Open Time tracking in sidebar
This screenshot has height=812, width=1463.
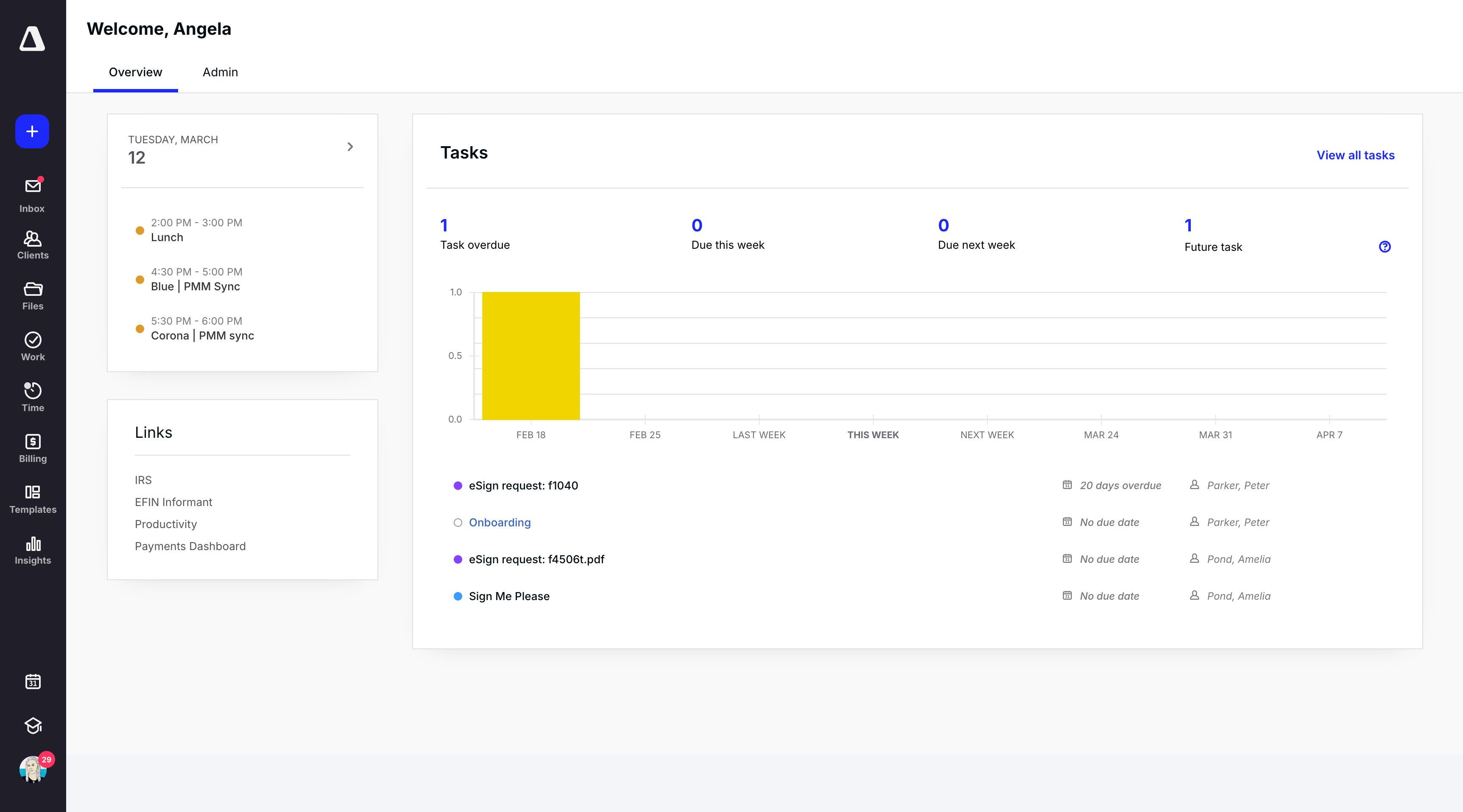32,397
